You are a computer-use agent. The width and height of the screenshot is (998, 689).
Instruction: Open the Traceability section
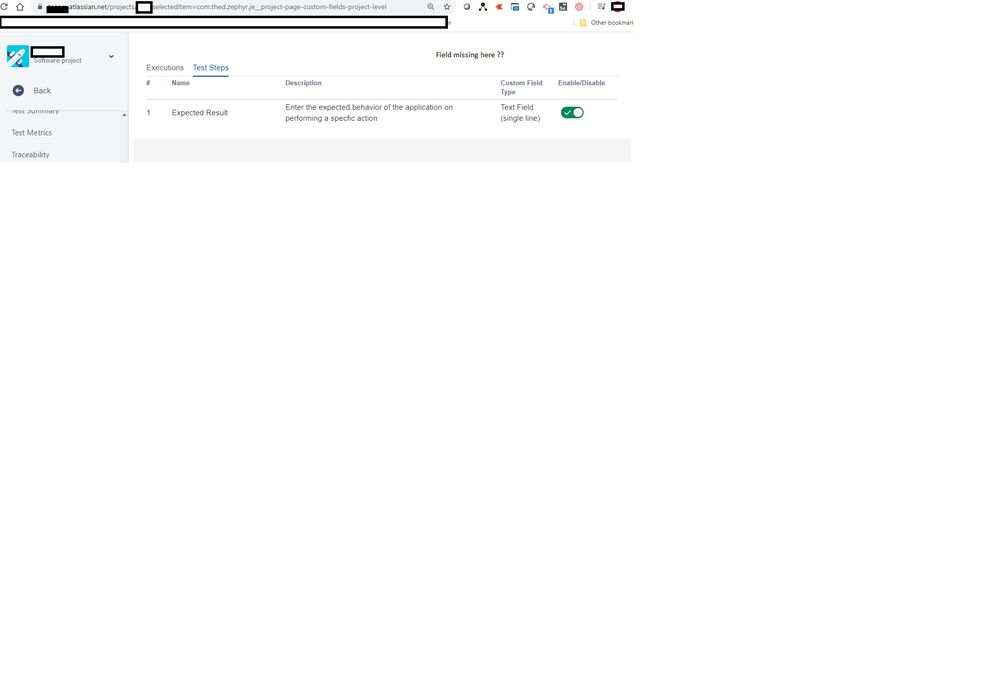[x=30, y=154]
